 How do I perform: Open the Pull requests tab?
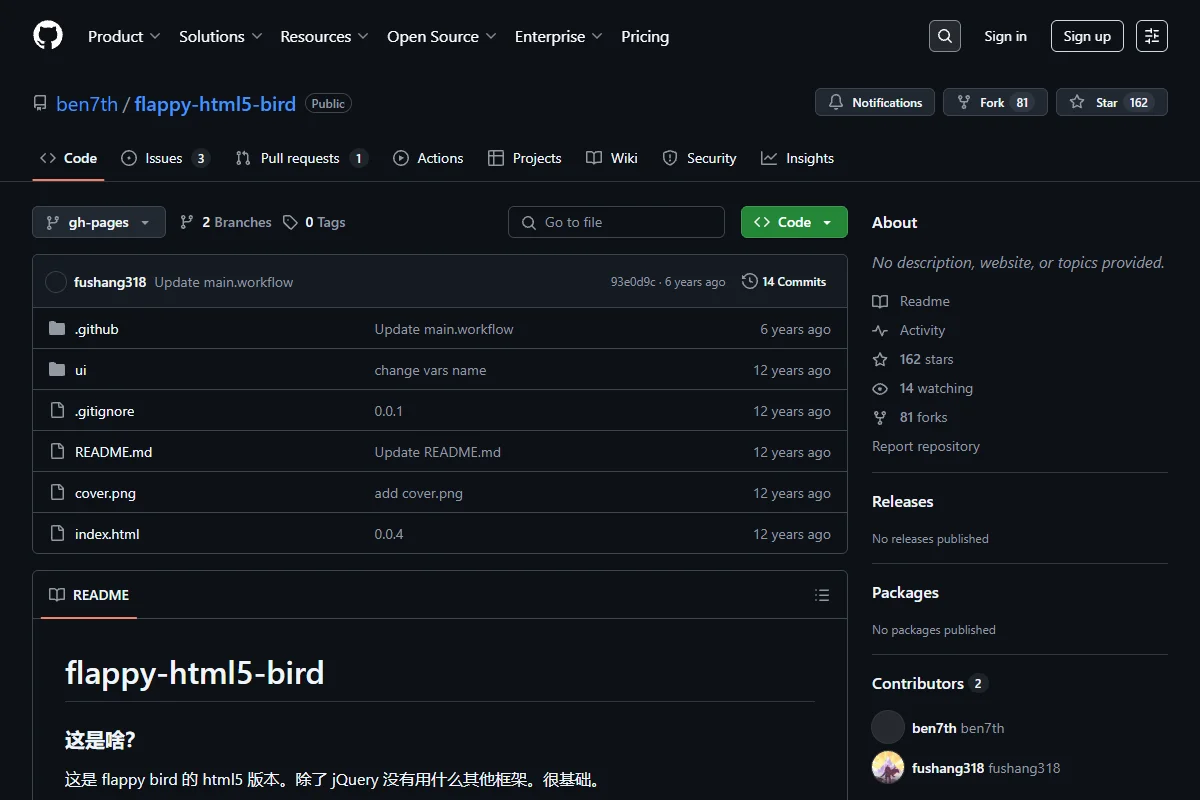[301, 158]
